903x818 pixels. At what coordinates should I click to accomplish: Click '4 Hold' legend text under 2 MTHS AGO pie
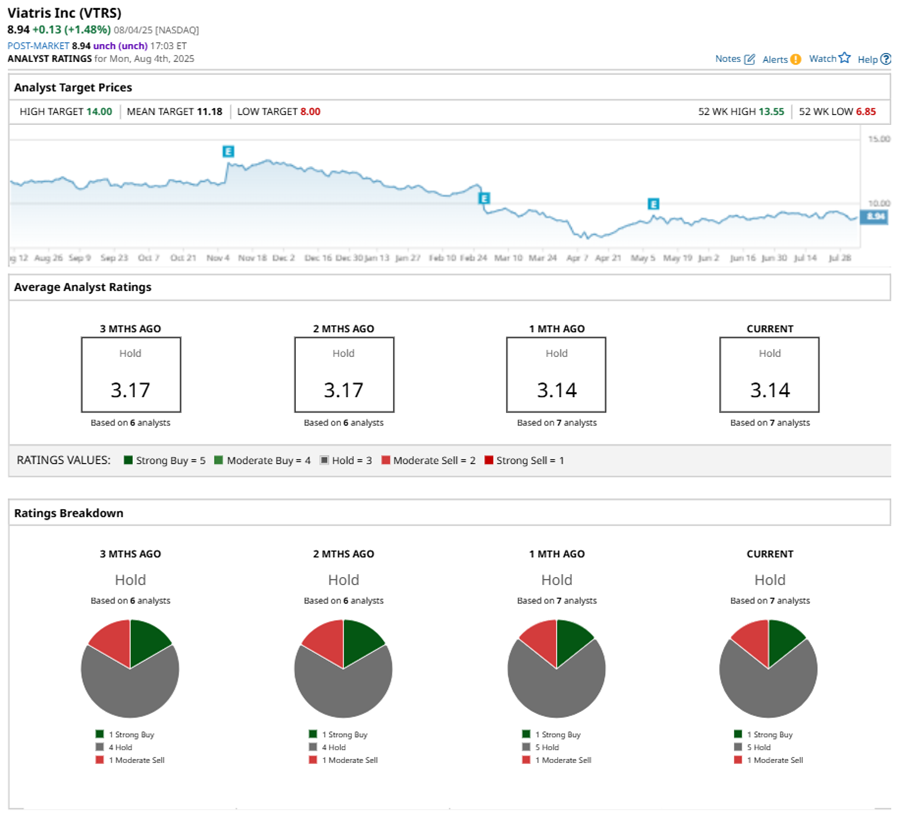[x=334, y=747]
